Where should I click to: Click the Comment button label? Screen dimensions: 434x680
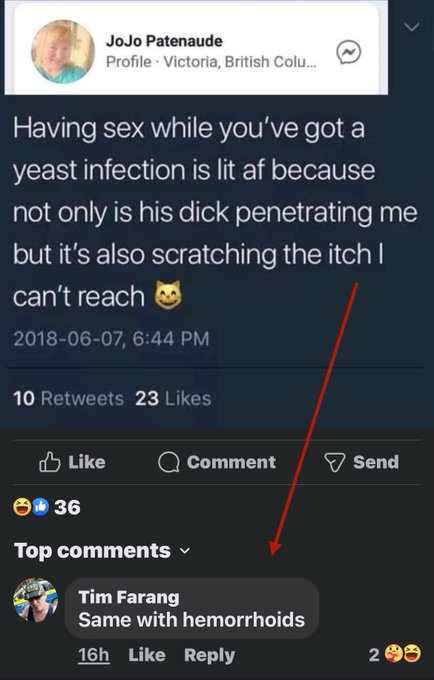click(231, 462)
